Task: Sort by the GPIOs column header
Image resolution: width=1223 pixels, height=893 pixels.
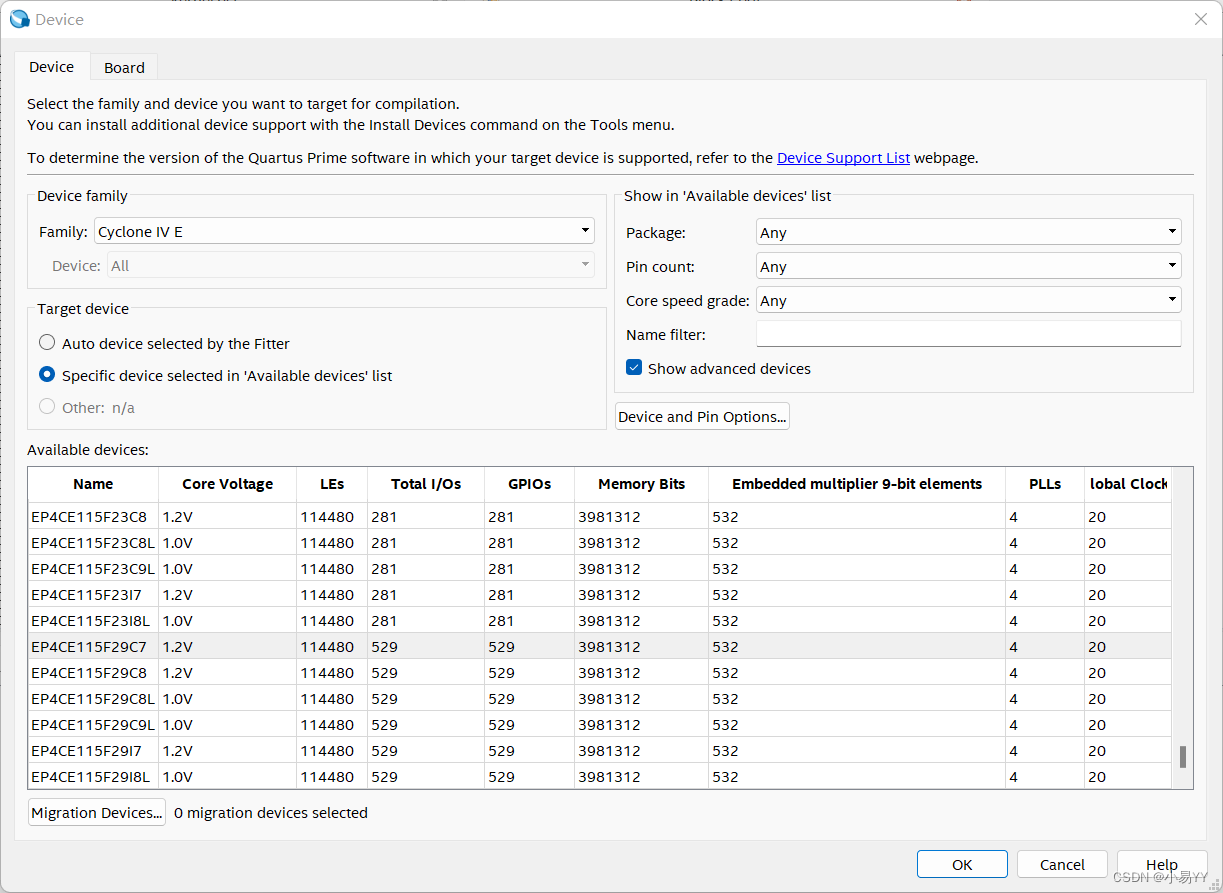Action: point(529,483)
